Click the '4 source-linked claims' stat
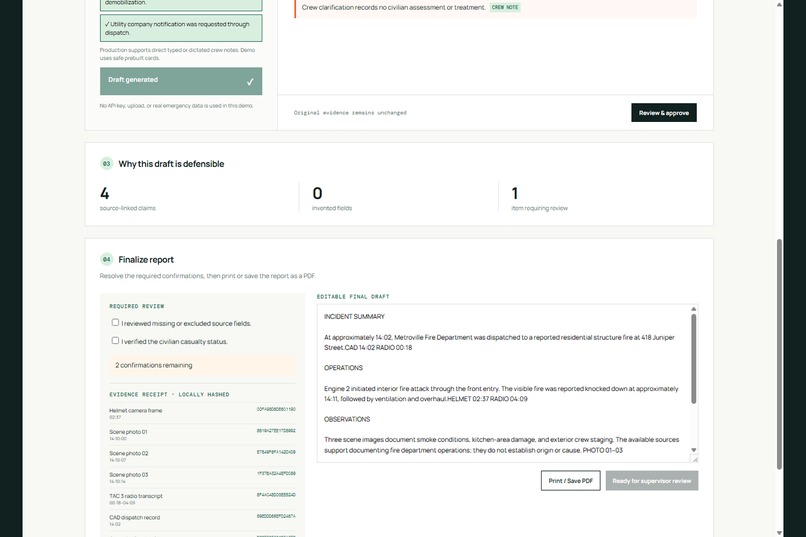Viewport: 806px width, 537px height. click(x=127, y=198)
